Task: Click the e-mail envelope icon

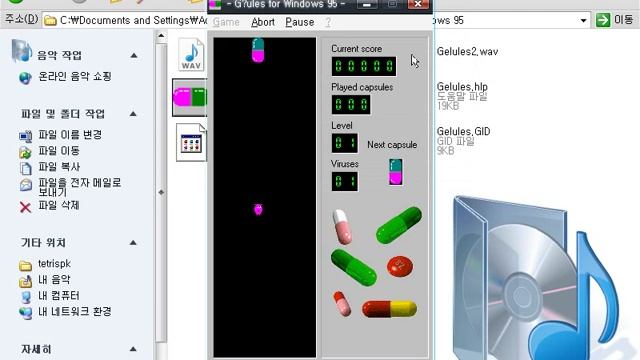Action: [26, 185]
